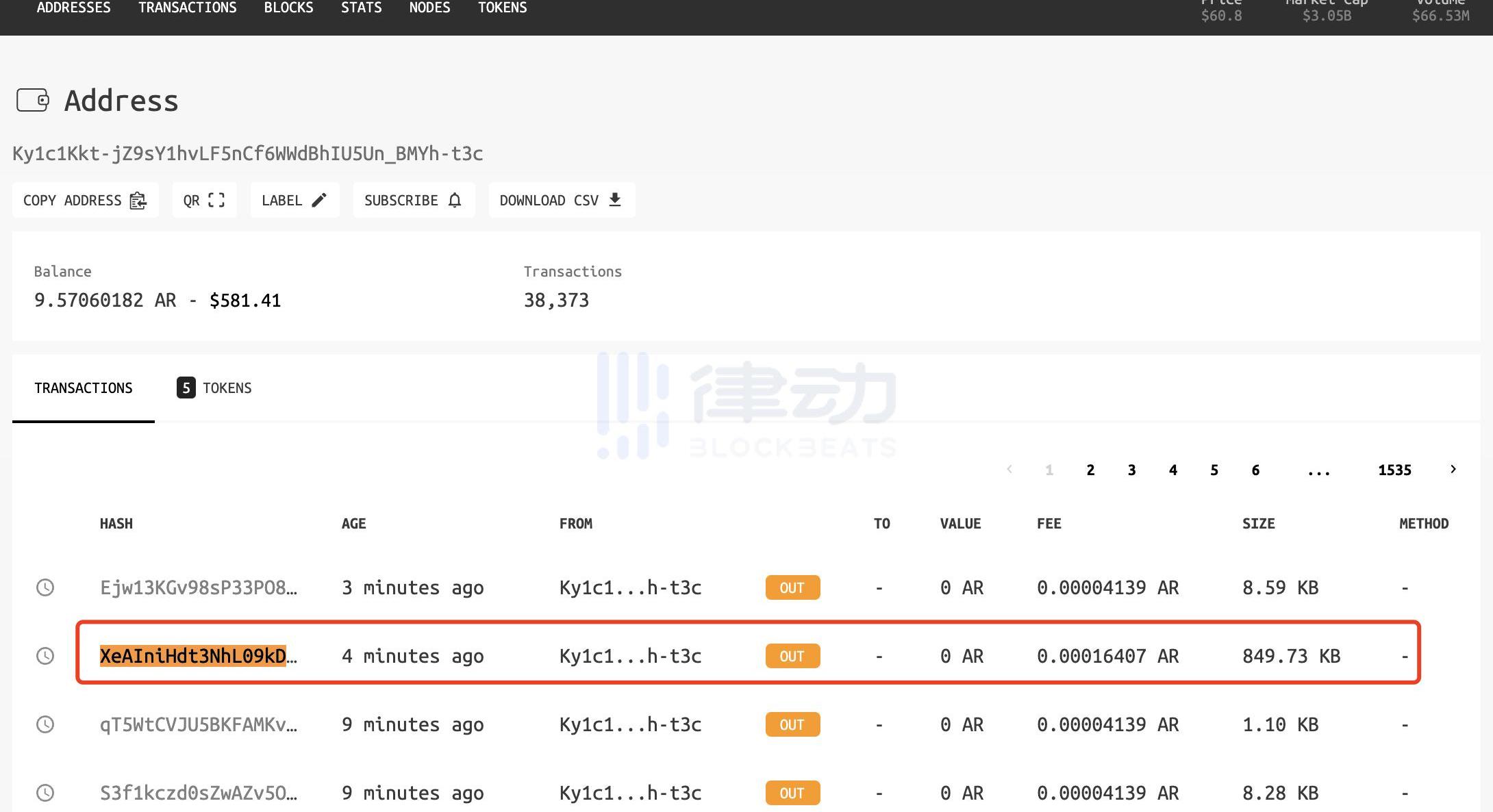
Task: Open the QR code scanner icon
Action: click(x=216, y=200)
